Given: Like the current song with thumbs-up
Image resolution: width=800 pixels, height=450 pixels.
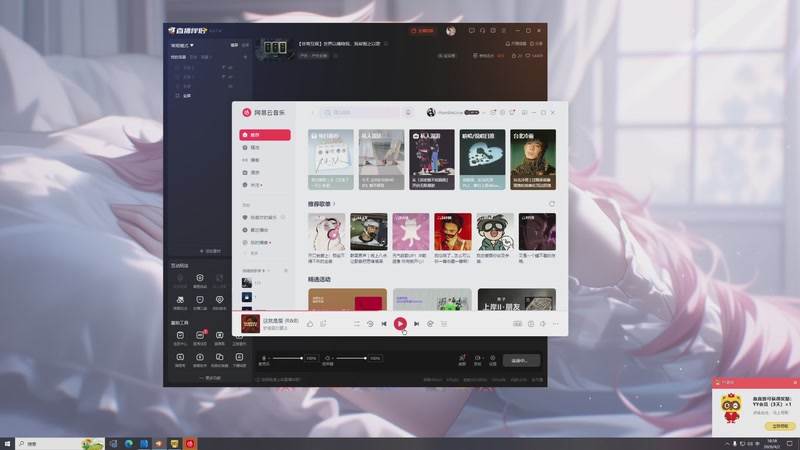Looking at the screenshot, I should click(x=310, y=324).
